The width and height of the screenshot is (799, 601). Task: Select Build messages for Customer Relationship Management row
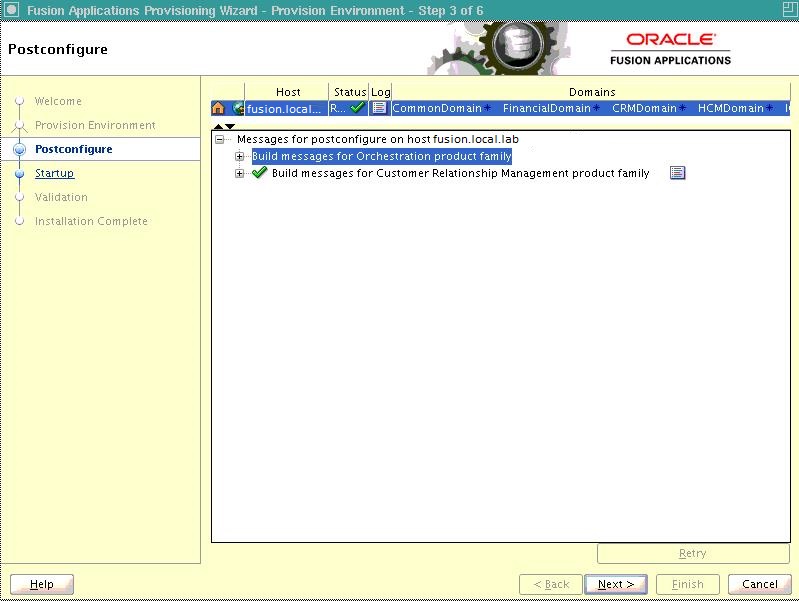tap(461, 173)
